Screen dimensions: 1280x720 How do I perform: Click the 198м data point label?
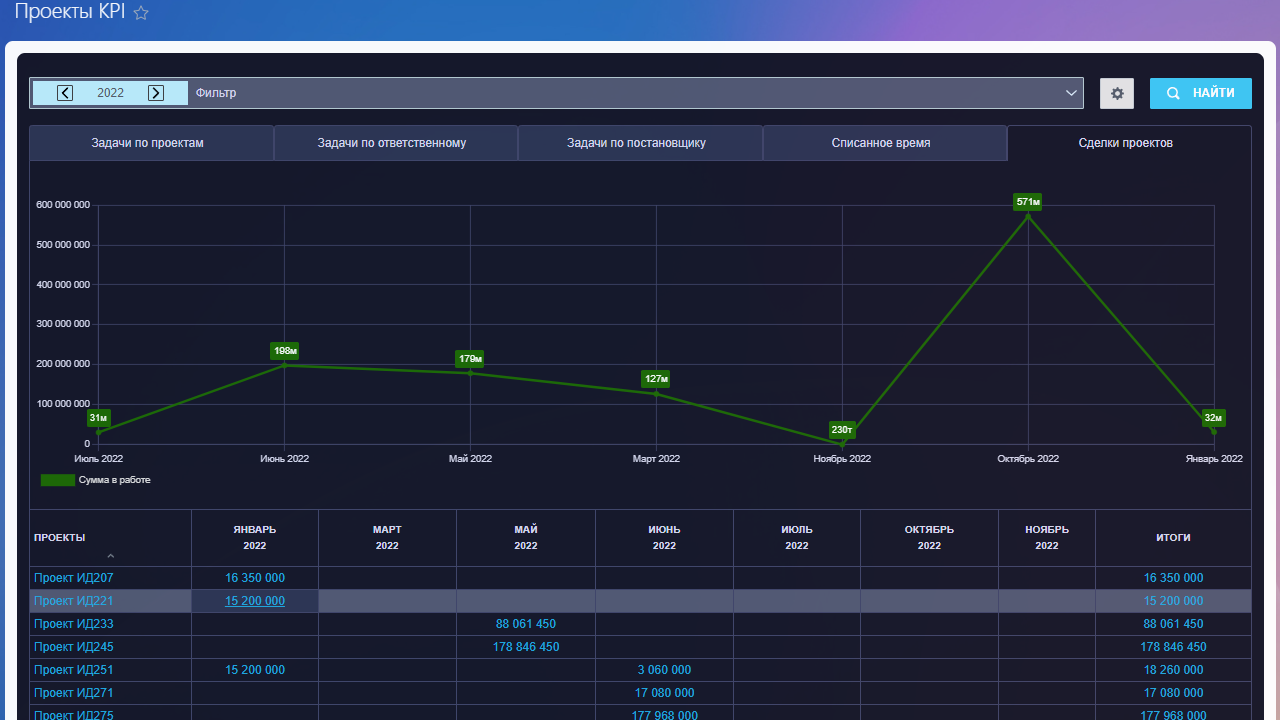285,351
